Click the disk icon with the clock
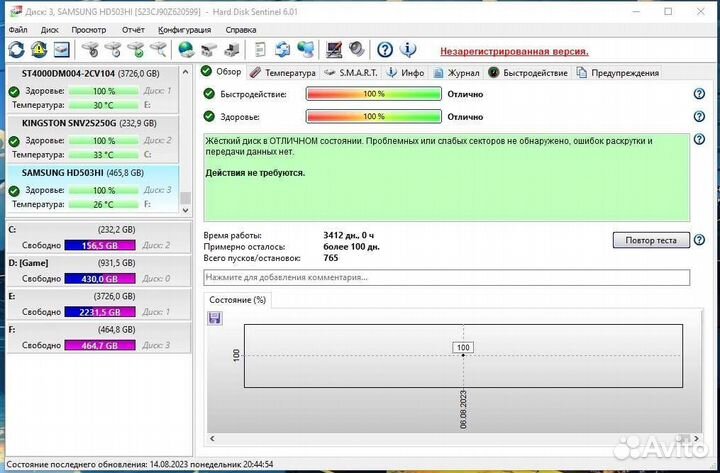 point(113,50)
